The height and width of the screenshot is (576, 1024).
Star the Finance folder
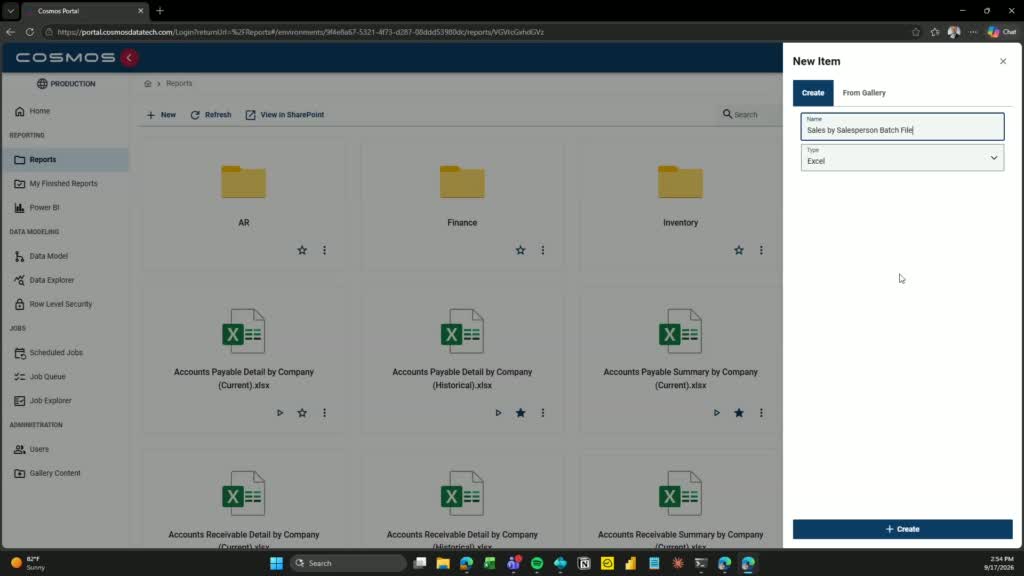pos(520,250)
